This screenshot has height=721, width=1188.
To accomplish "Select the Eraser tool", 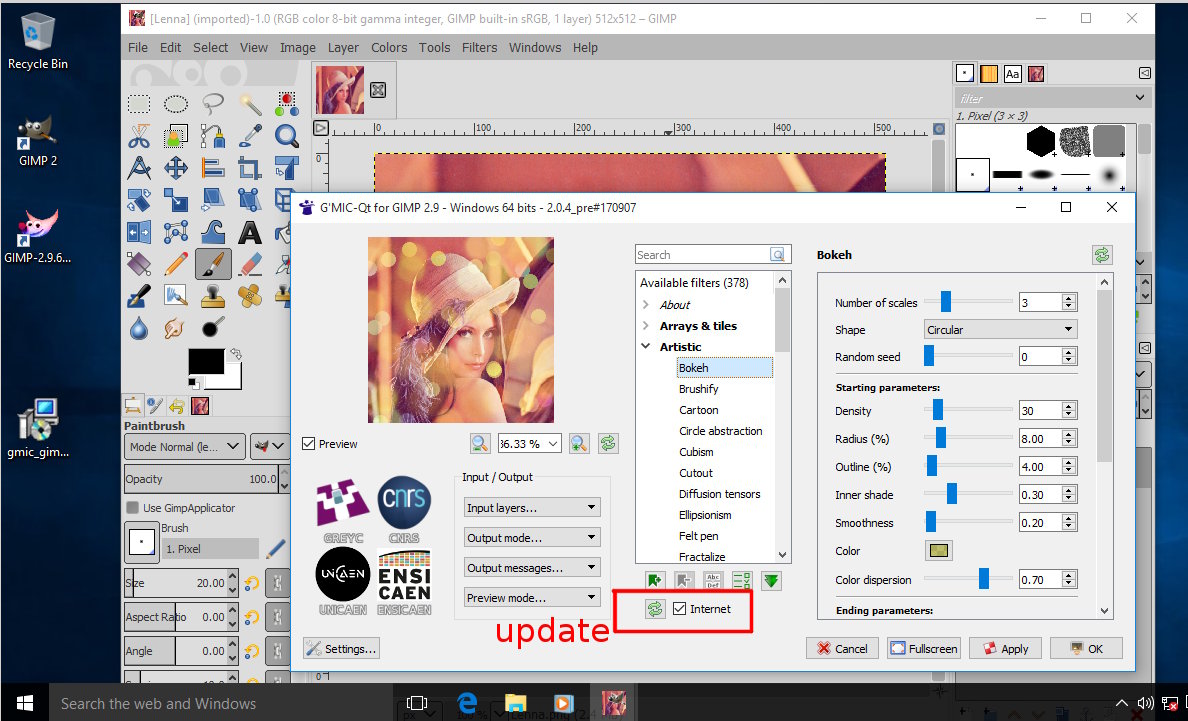I will [250, 264].
